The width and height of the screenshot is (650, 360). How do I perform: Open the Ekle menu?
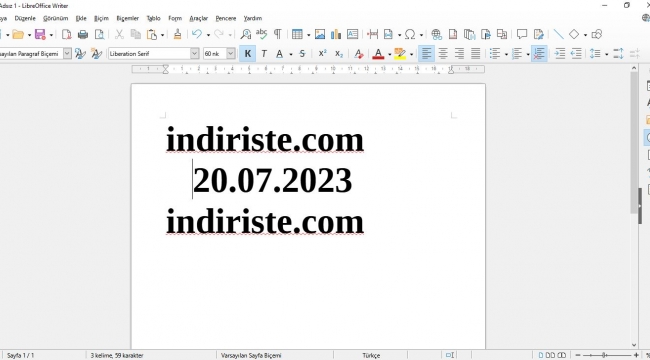coord(81,18)
